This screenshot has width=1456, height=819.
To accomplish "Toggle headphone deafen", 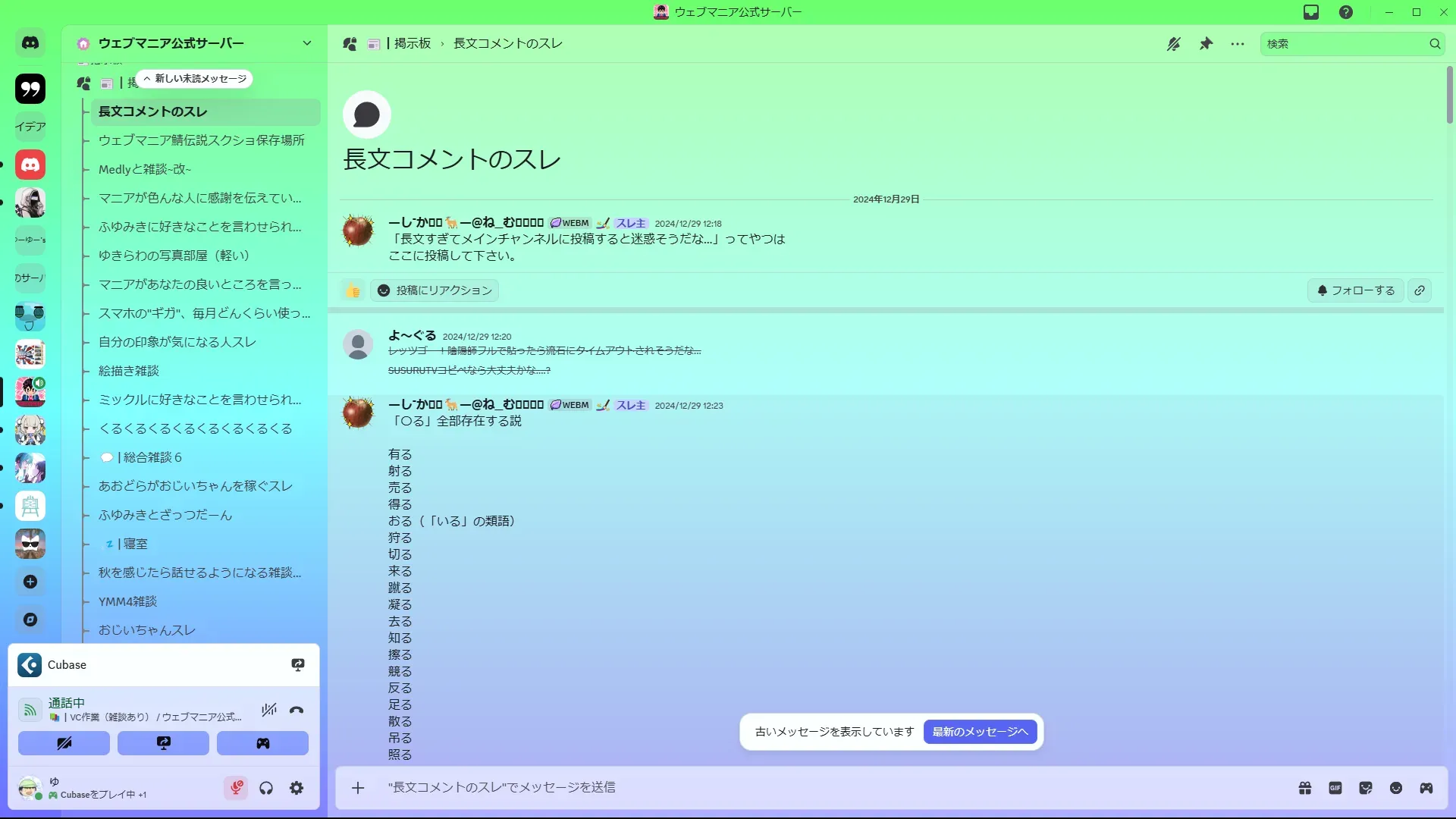I will pos(266,788).
